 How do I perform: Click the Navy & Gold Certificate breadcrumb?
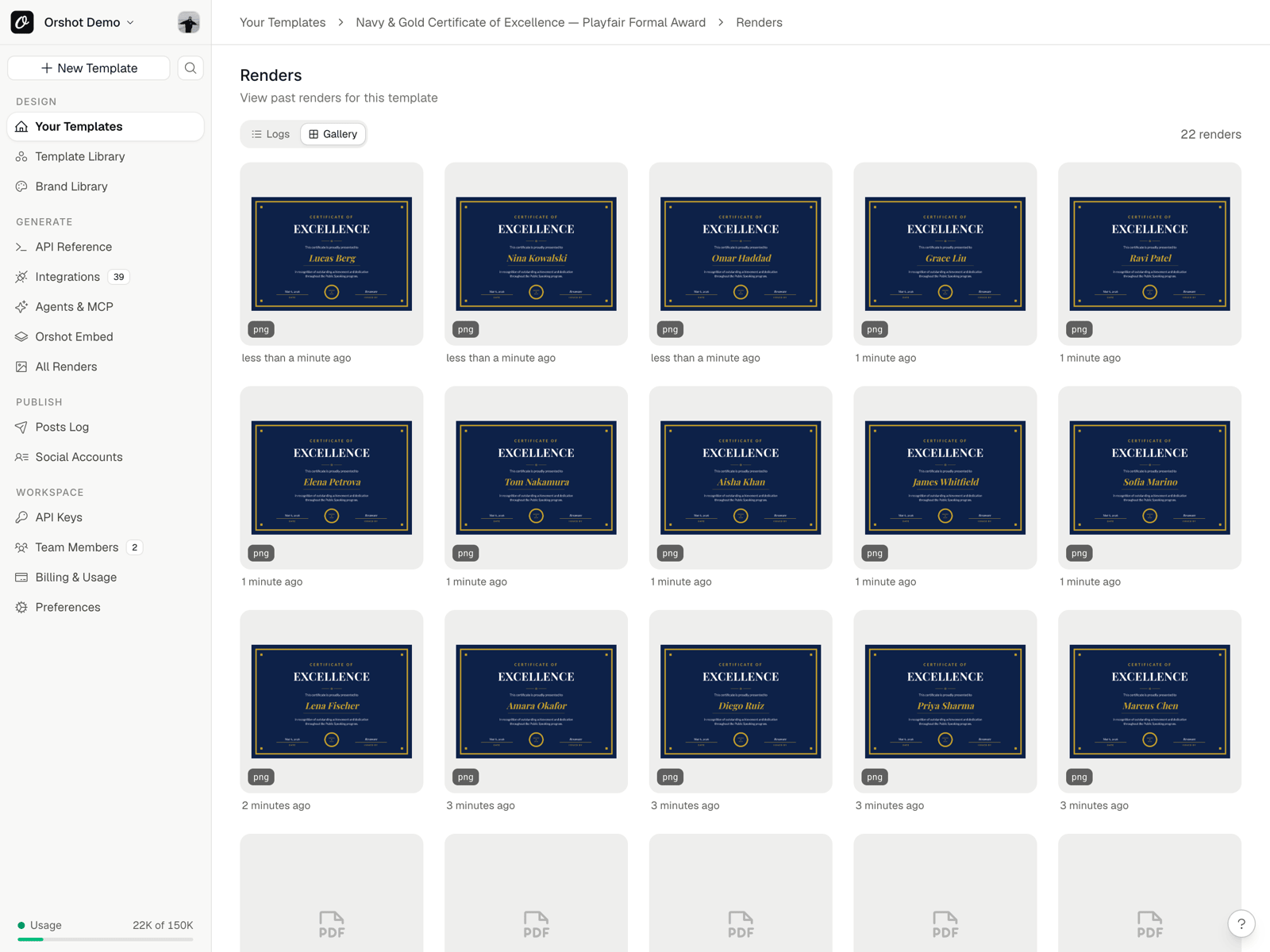tap(530, 22)
